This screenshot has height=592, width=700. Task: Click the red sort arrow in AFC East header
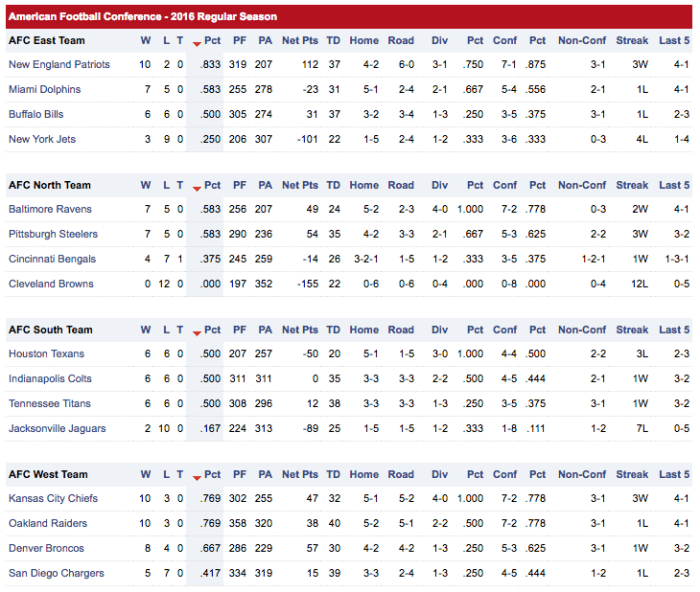pos(197,42)
